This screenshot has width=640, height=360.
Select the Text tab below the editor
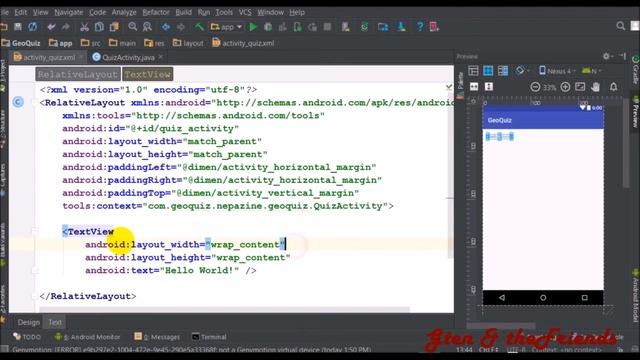tap(55, 322)
